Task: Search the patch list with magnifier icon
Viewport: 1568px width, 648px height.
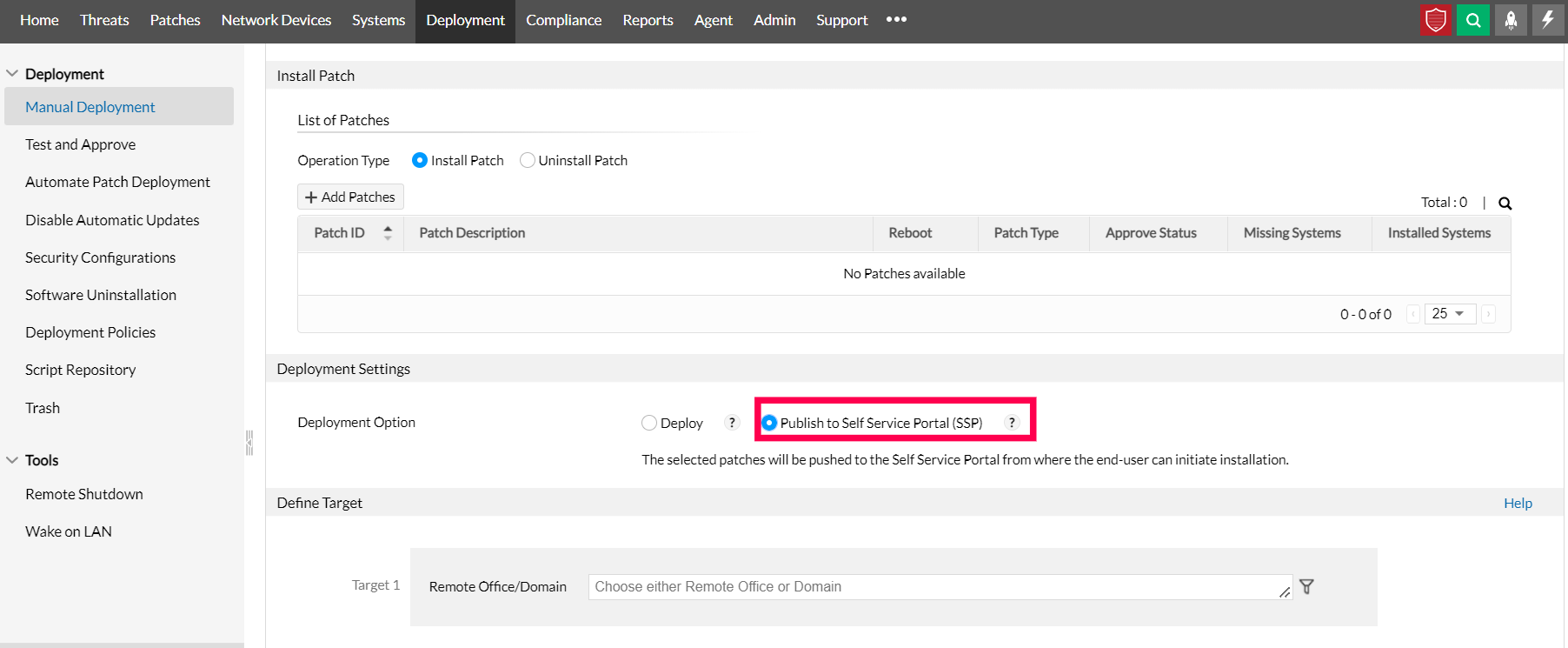Action: (x=1505, y=204)
